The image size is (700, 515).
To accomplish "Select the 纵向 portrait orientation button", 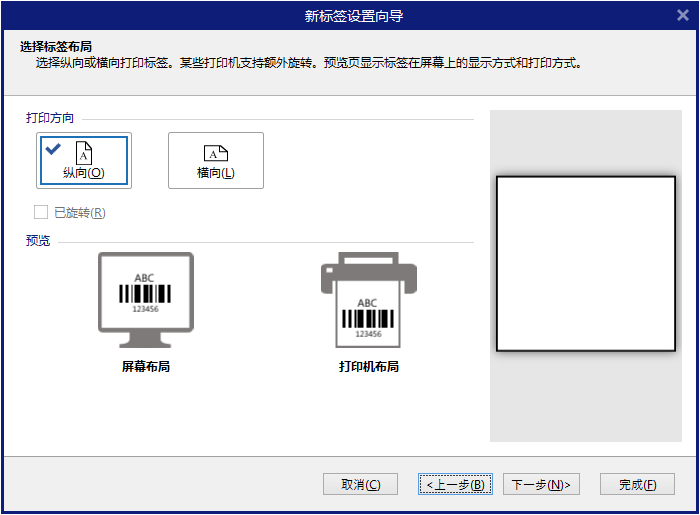I will click(84, 160).
